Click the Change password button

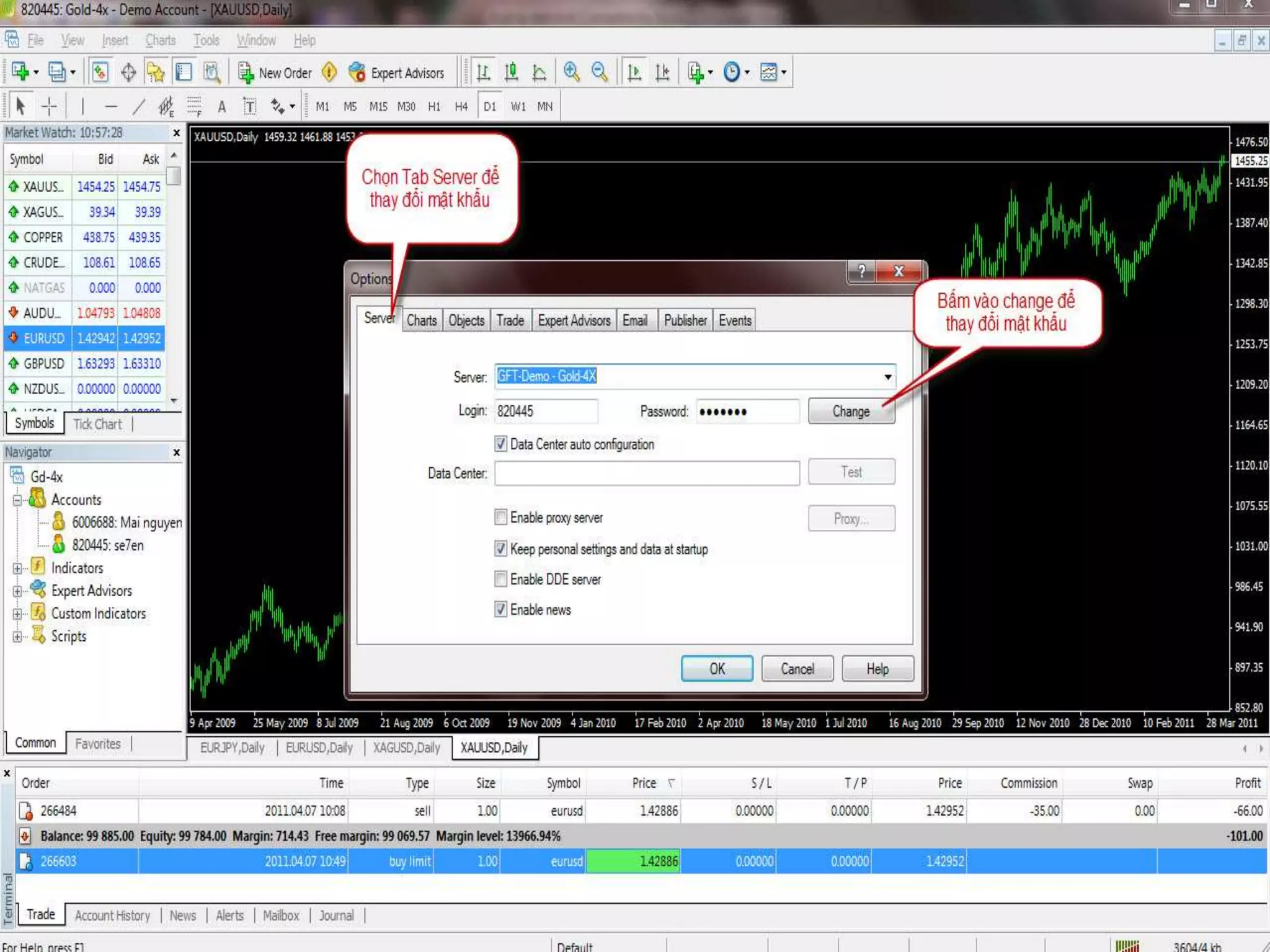pos(851,412)
